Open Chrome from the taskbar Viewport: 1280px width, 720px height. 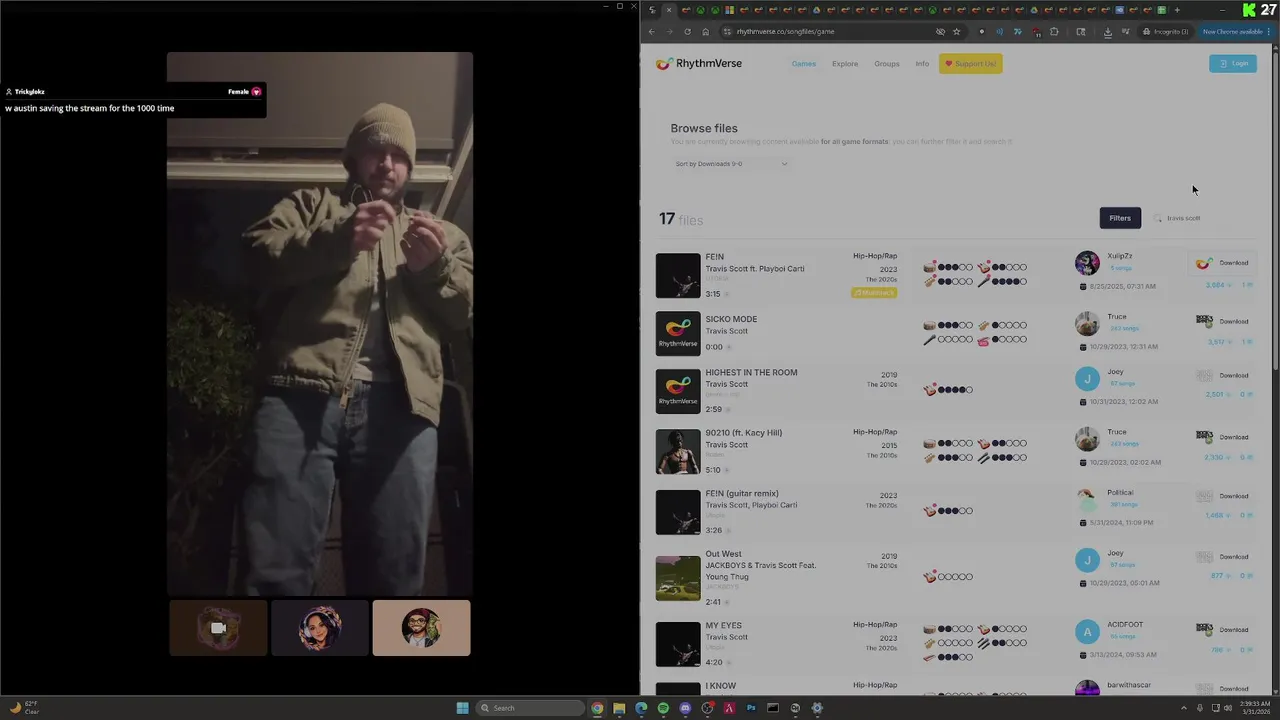[597, 708]
